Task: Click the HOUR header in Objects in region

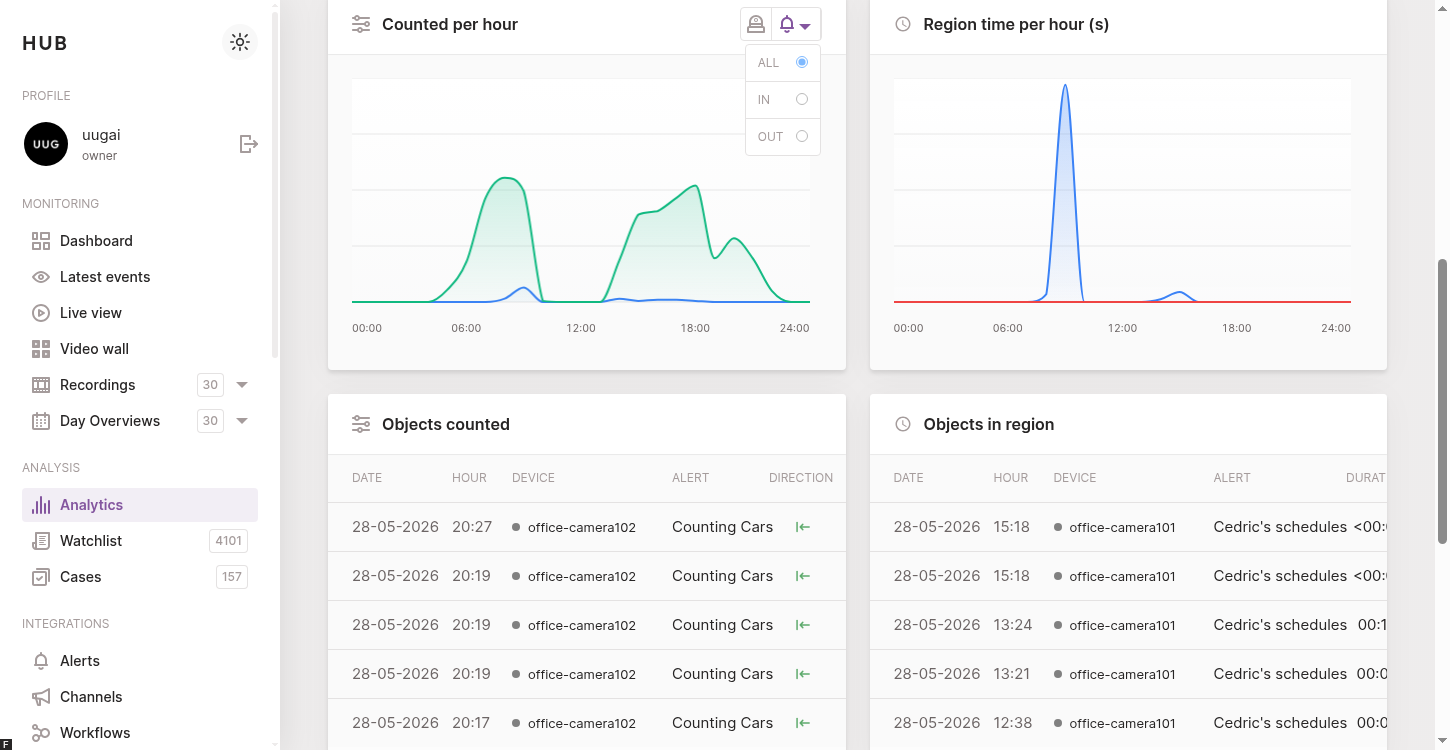Action: (1011, 478)
